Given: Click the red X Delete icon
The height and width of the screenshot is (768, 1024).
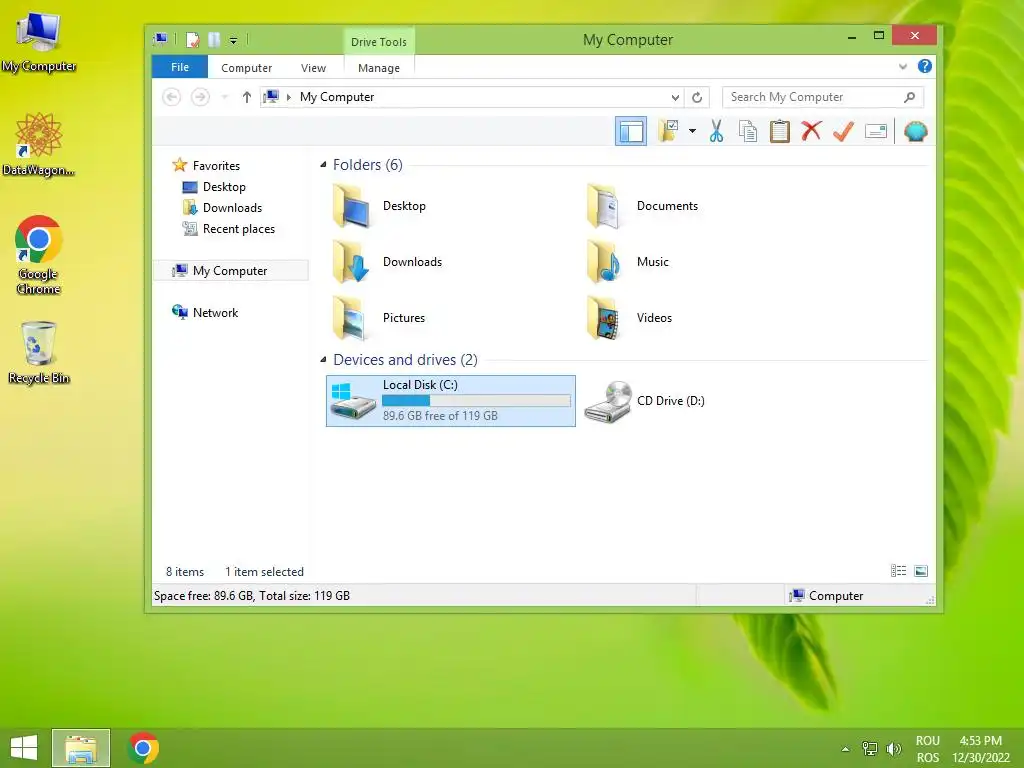Looking at the screenshot, I should point(811,131).
